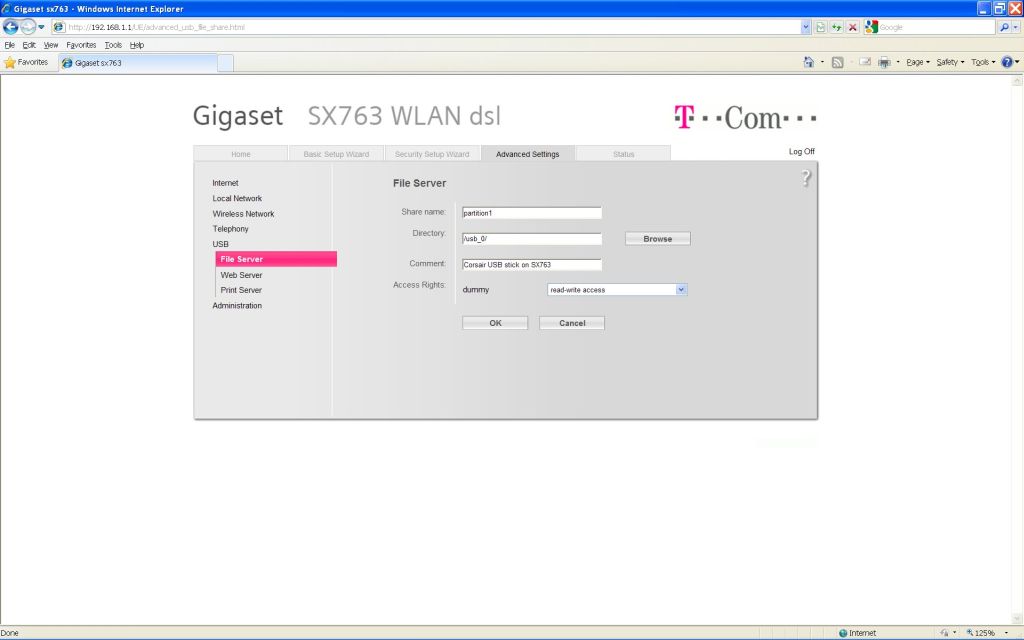Click the Read Mail icon

pyautogui.click(x=865, y=62)
